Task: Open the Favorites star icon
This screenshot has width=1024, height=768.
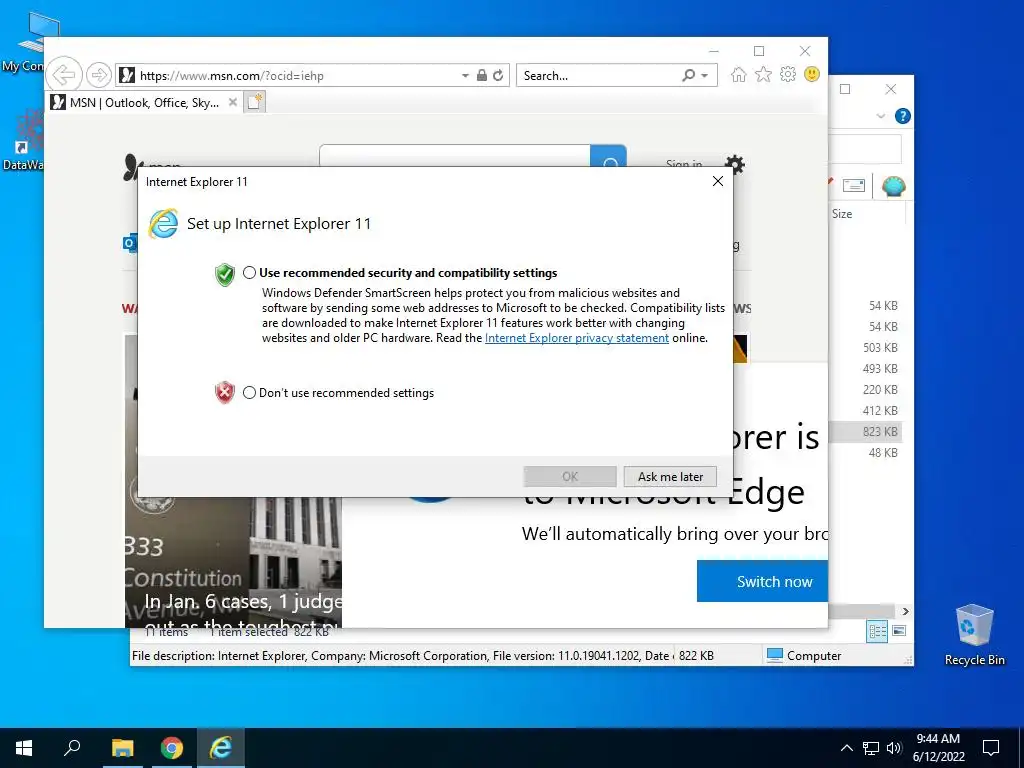Action: [763, 74]
